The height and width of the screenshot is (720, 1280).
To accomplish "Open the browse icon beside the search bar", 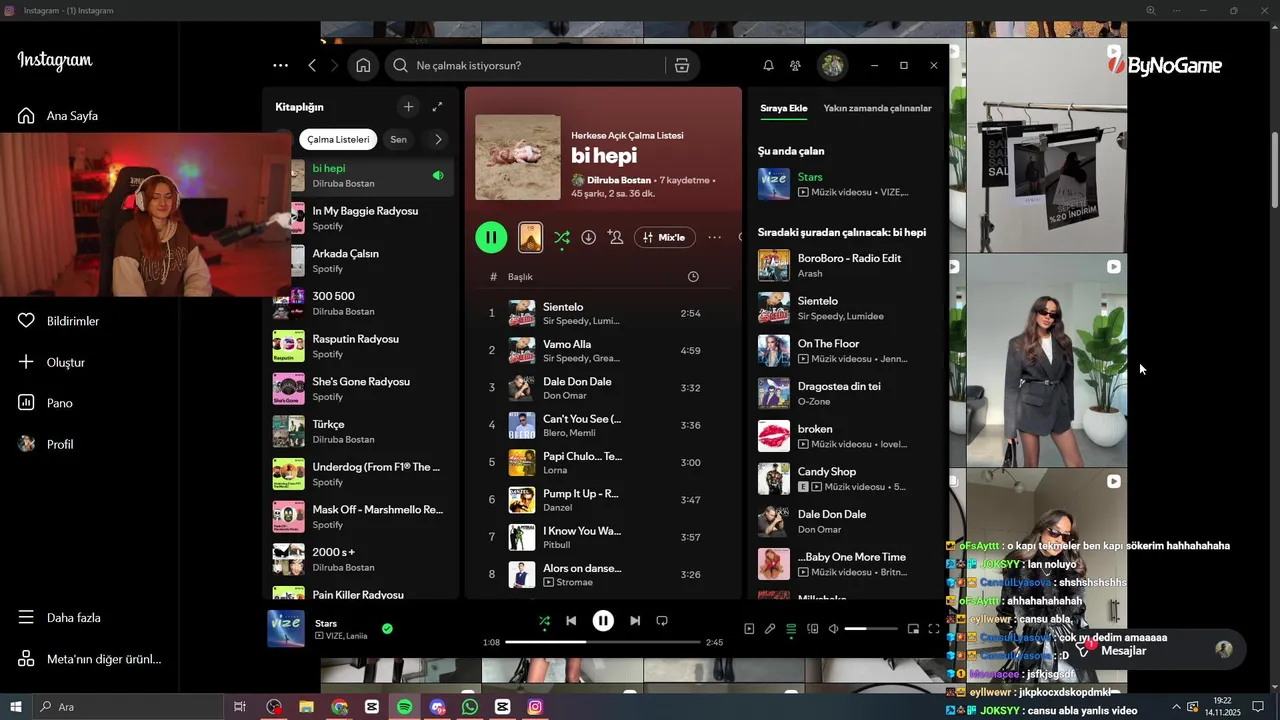I will (x=682, y=65).
